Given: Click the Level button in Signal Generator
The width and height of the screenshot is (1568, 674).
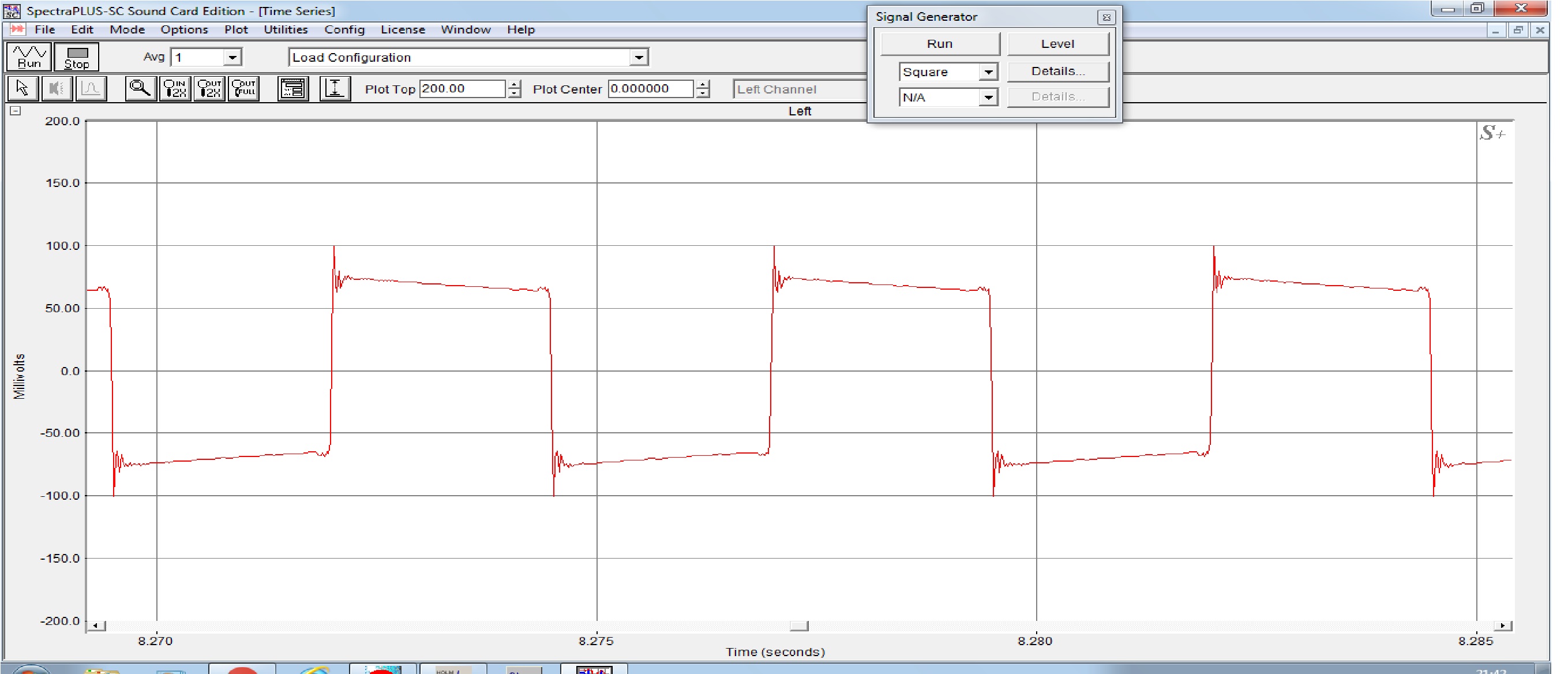Looking at the screenshot, I should click(1057, 44).
